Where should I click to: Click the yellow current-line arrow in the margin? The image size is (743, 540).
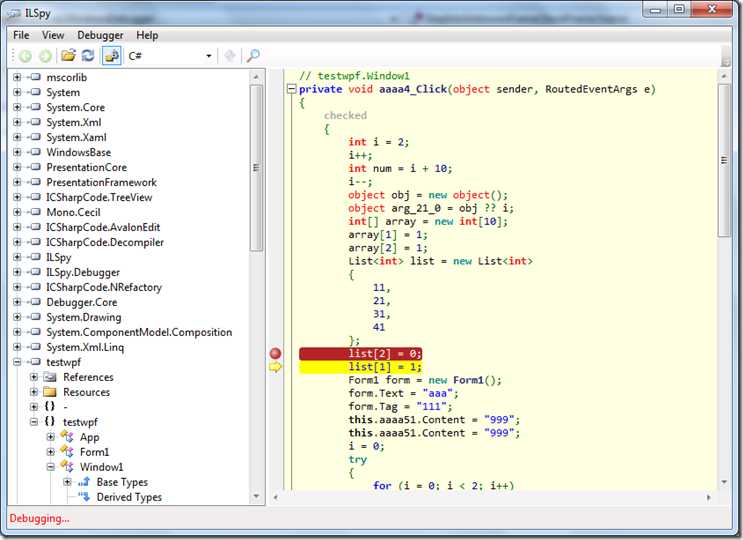[276, 367]
